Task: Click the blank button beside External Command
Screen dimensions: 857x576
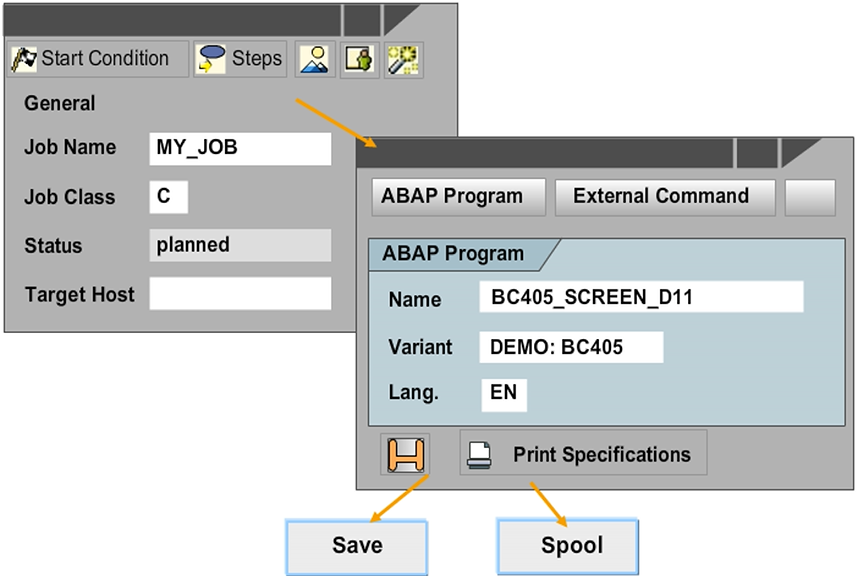Action: click(809, 197)
